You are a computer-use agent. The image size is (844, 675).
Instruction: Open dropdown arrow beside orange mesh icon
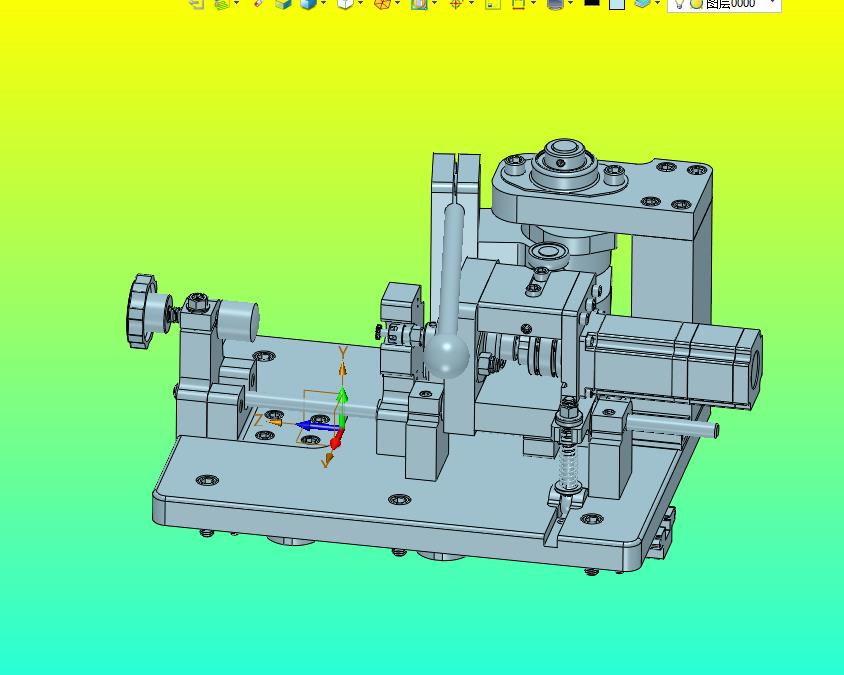pos(397,3)
